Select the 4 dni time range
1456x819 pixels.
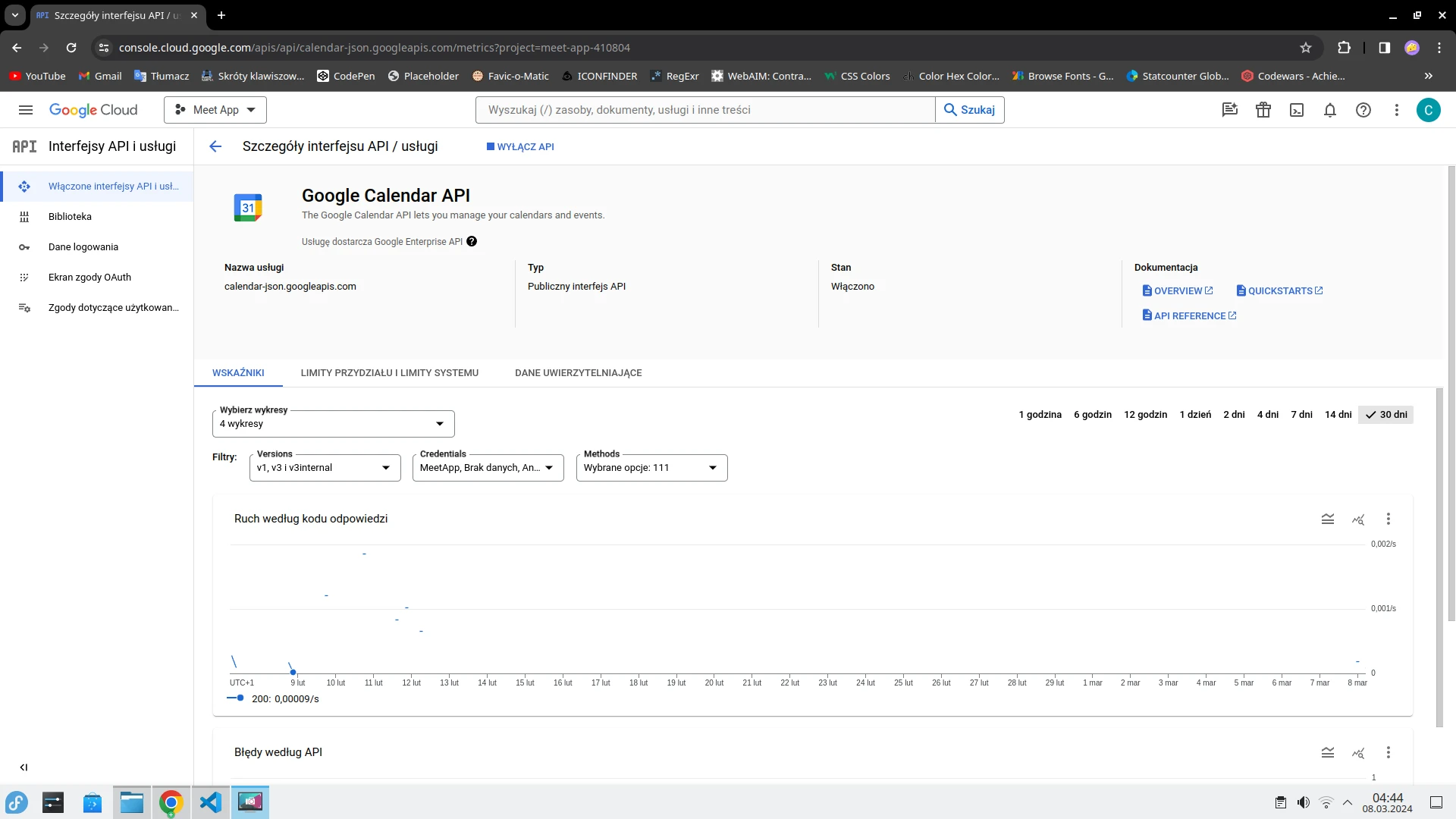(1268, 415)
